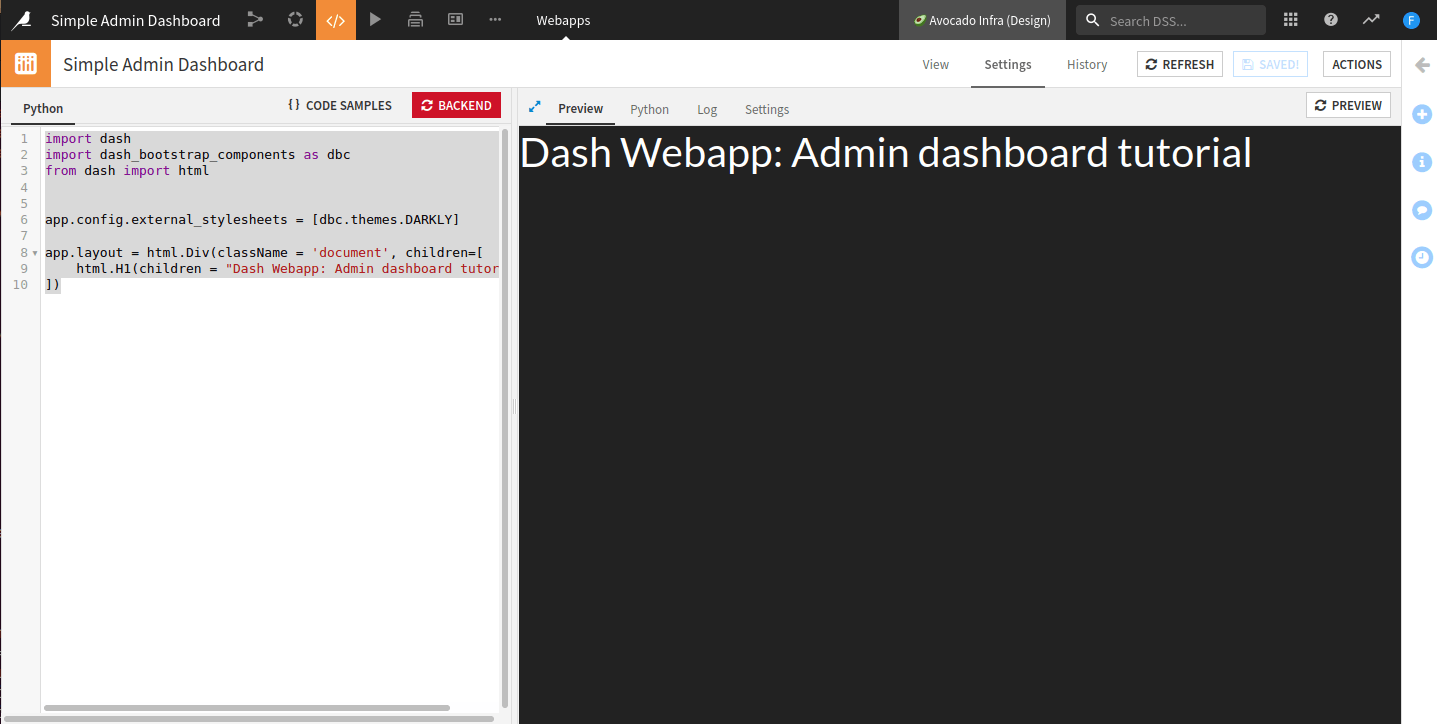Viewport: 1437px width, 724px height.
Task: Click the Dataiku bird logo
Action: point(21,20)
